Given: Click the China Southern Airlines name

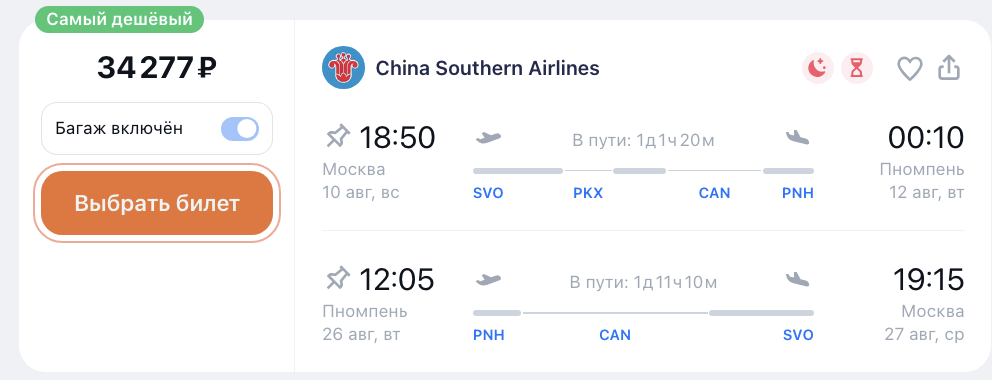Looking at the screenshot, I should [487, 68].
